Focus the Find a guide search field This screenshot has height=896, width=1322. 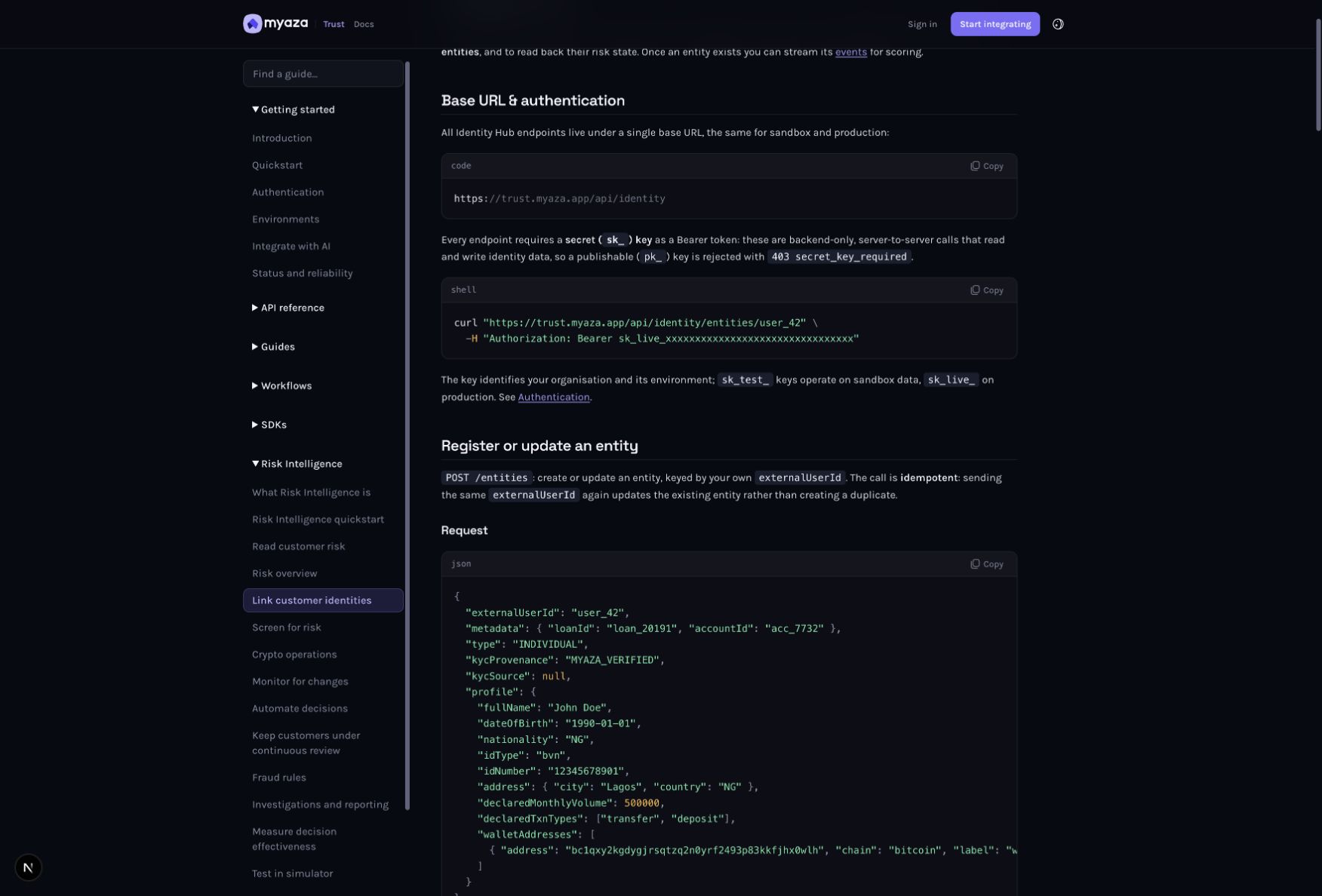tap(323, 74)
